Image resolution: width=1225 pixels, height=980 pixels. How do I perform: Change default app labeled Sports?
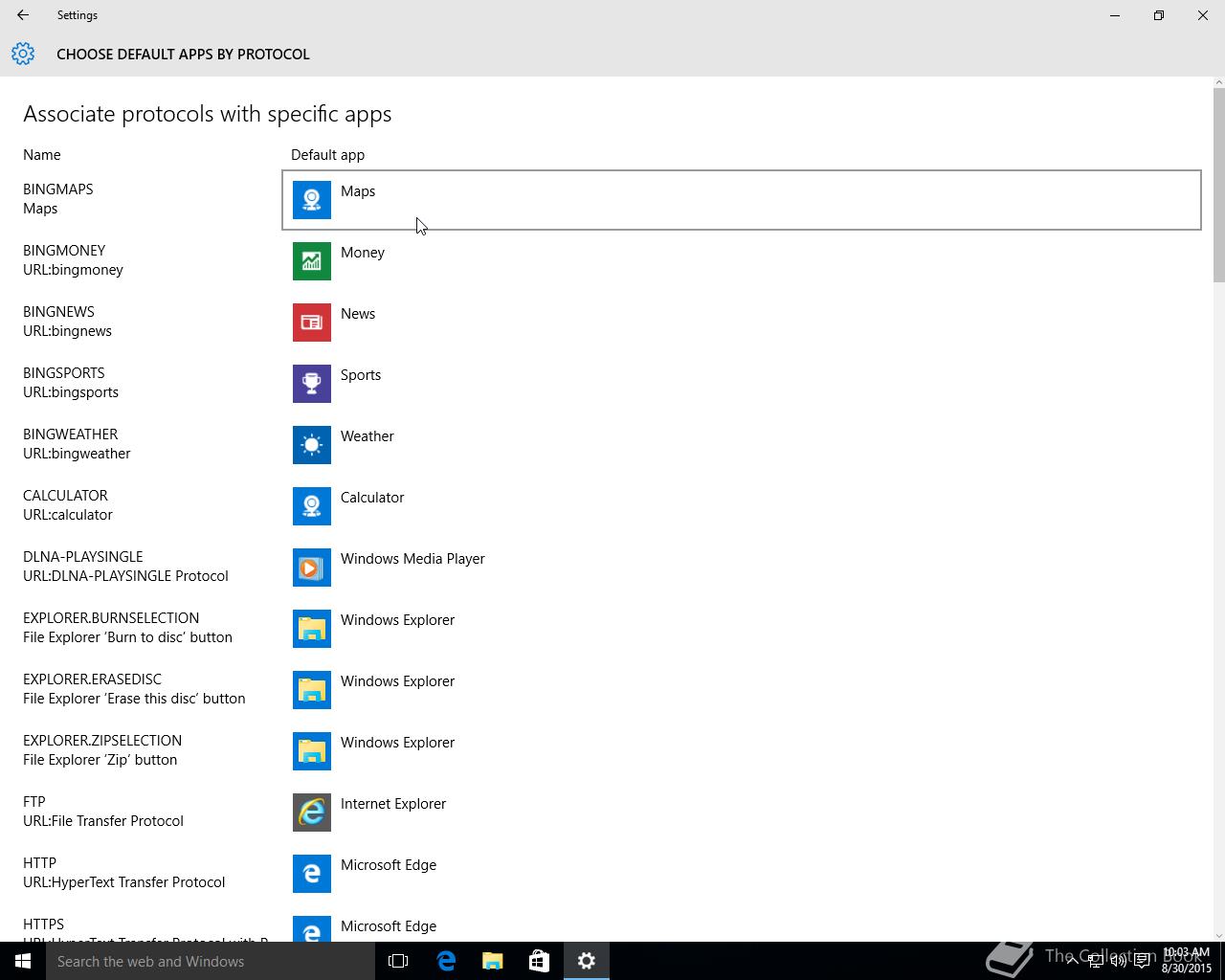361,375
